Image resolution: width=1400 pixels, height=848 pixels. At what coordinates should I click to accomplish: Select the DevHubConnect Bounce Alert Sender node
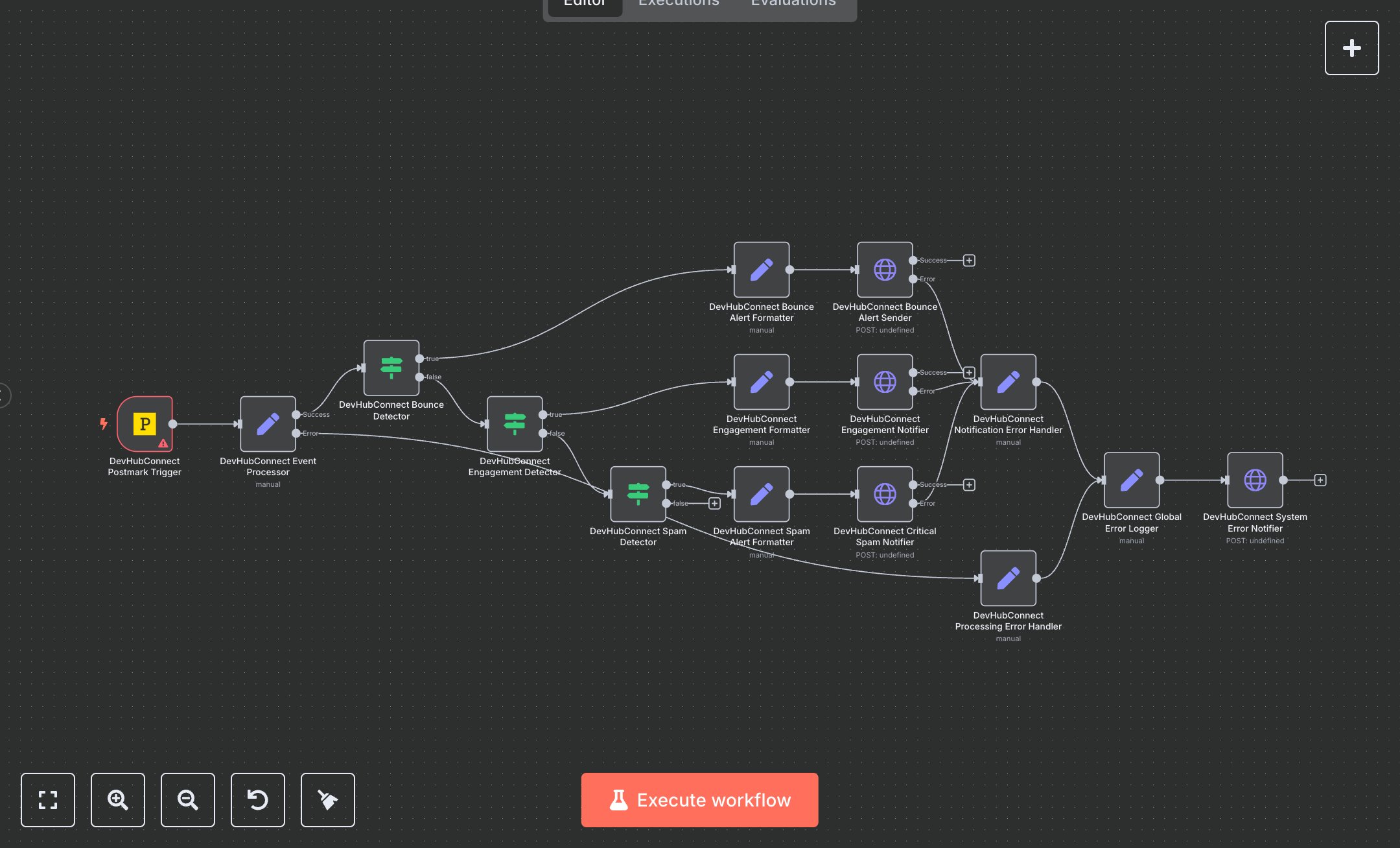coord(885,270)
